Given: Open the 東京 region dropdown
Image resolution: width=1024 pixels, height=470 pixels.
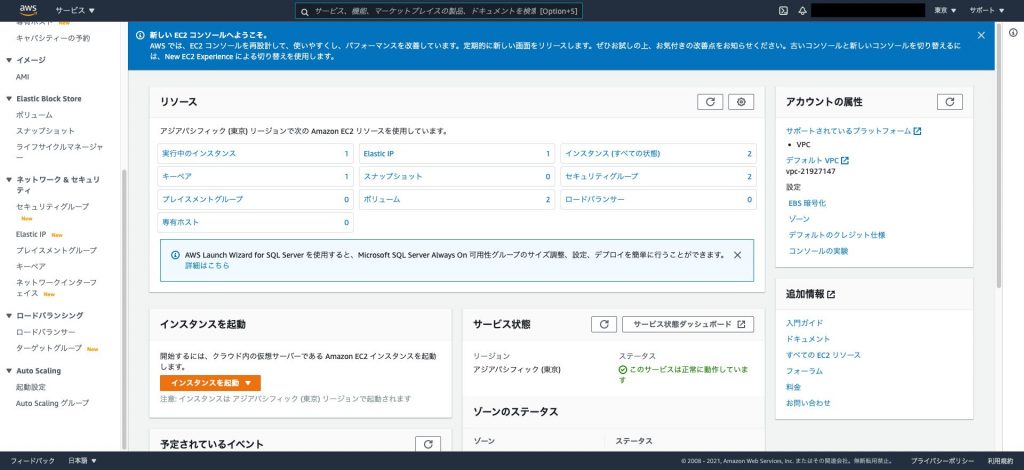Looking at the screenshot, I should 945,10.
